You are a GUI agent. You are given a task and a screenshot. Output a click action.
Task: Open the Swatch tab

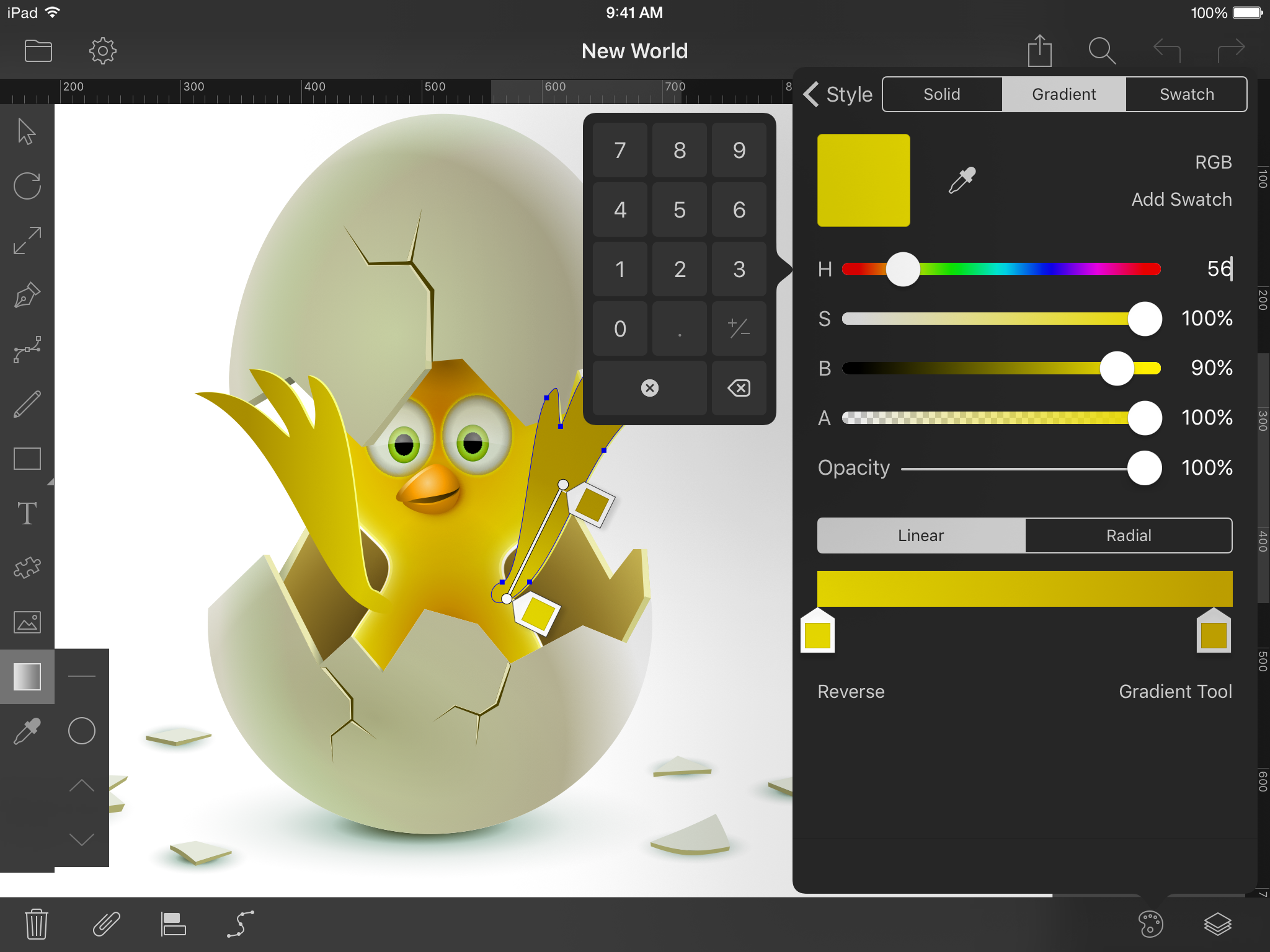[1186, 94]
